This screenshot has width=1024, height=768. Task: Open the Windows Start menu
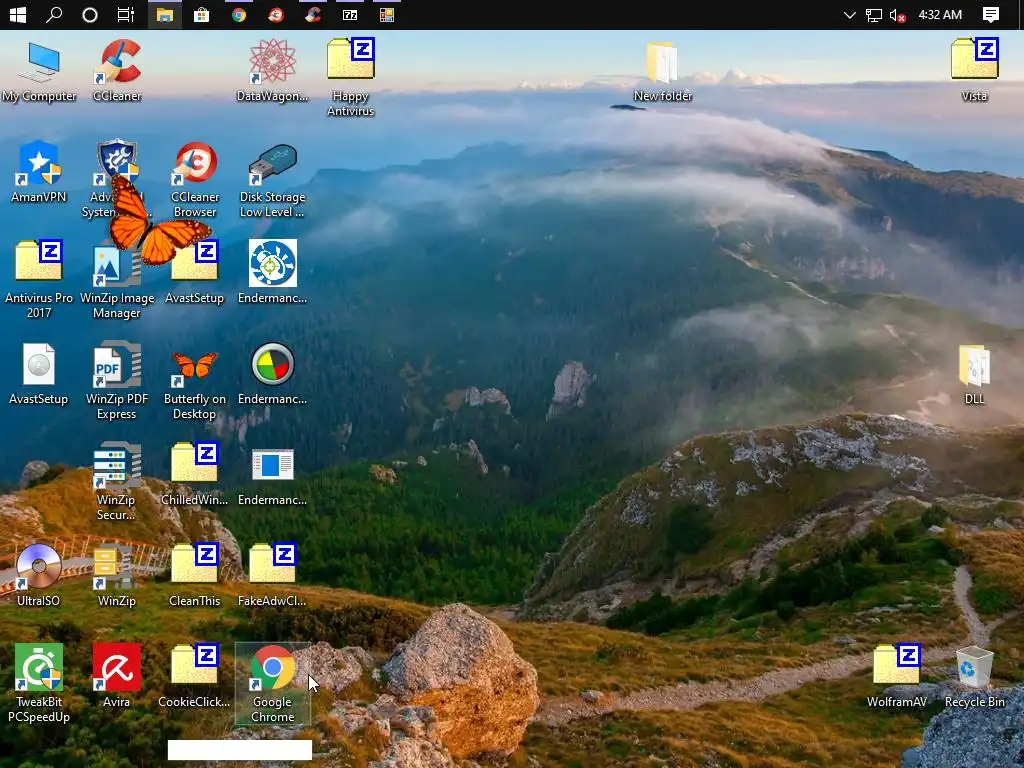click(x=18, y=14)
